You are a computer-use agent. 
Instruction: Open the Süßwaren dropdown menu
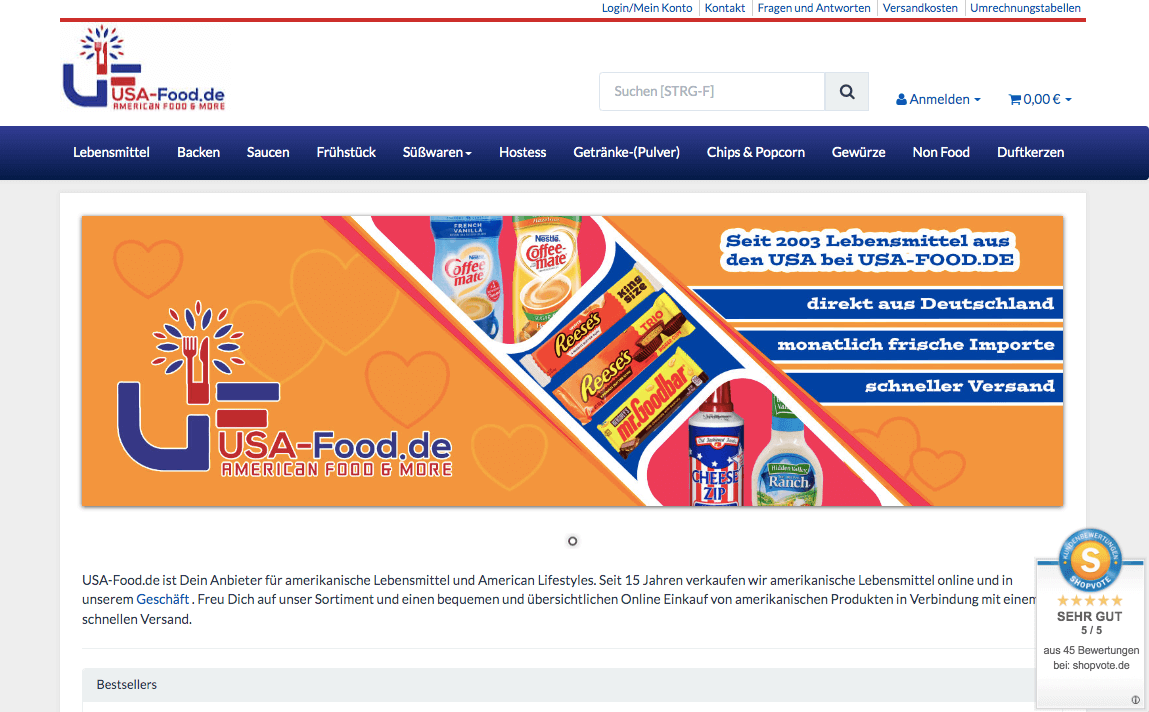coord(437,152)
